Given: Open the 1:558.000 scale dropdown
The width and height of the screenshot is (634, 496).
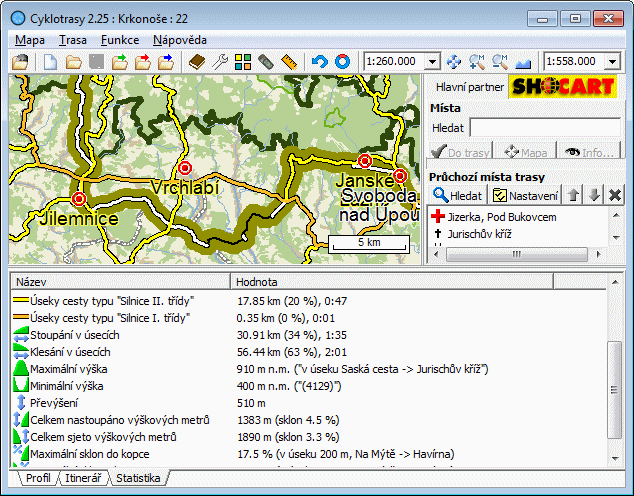Looking at the screenshot, I should pos(613,62).
